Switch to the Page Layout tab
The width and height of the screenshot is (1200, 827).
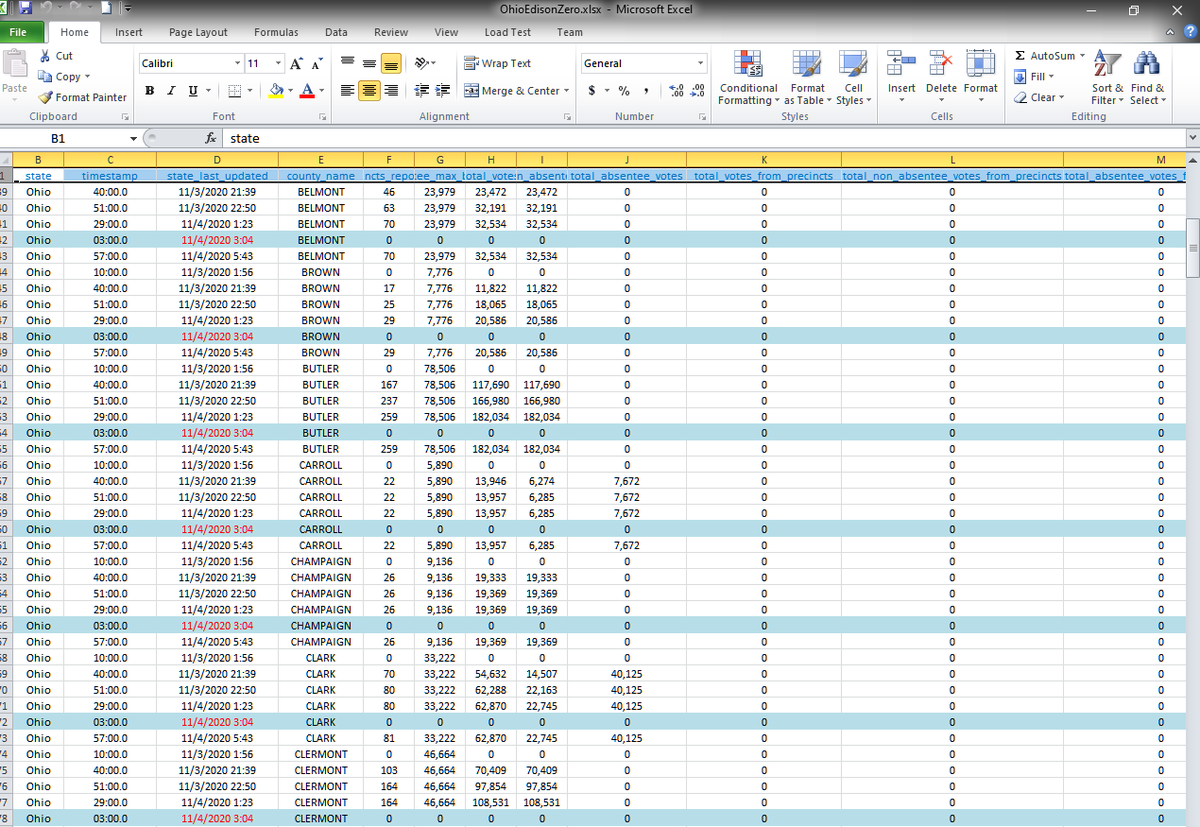198,33
